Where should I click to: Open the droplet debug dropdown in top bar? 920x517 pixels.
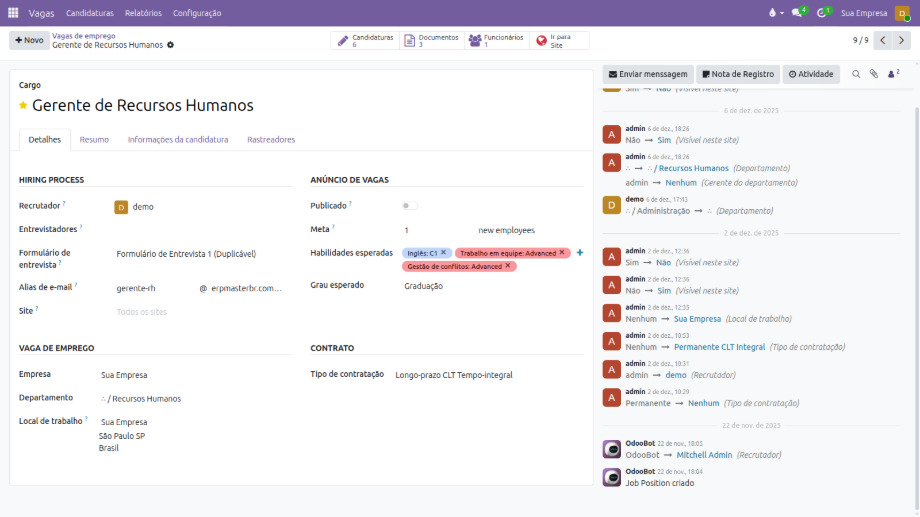[x=773, y=13]
